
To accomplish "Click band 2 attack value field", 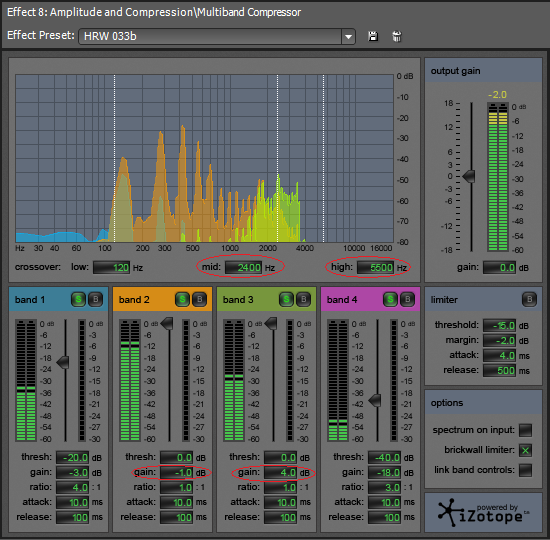I will [x=176, y=502].
